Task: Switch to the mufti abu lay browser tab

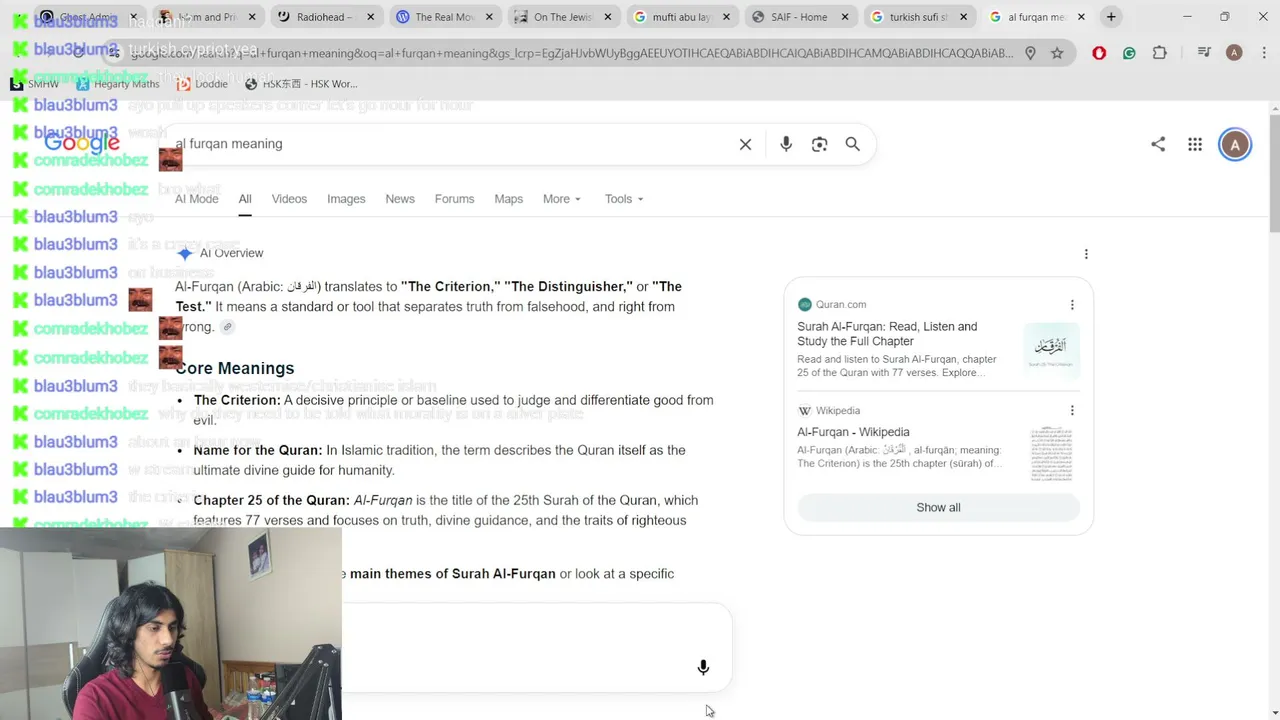Action: (x=681, y=17)
